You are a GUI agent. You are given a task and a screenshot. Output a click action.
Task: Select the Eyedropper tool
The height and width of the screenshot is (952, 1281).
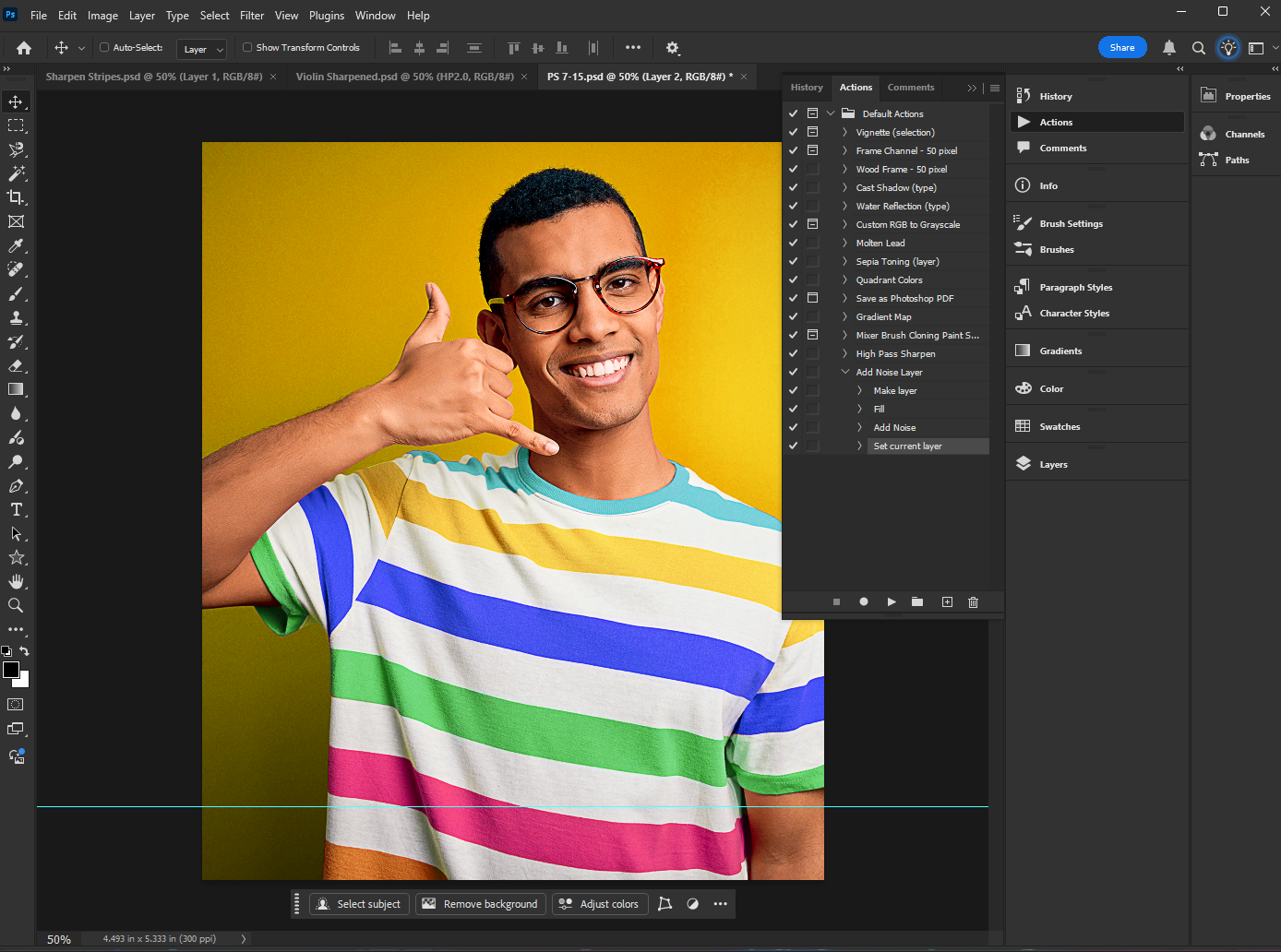16,246
